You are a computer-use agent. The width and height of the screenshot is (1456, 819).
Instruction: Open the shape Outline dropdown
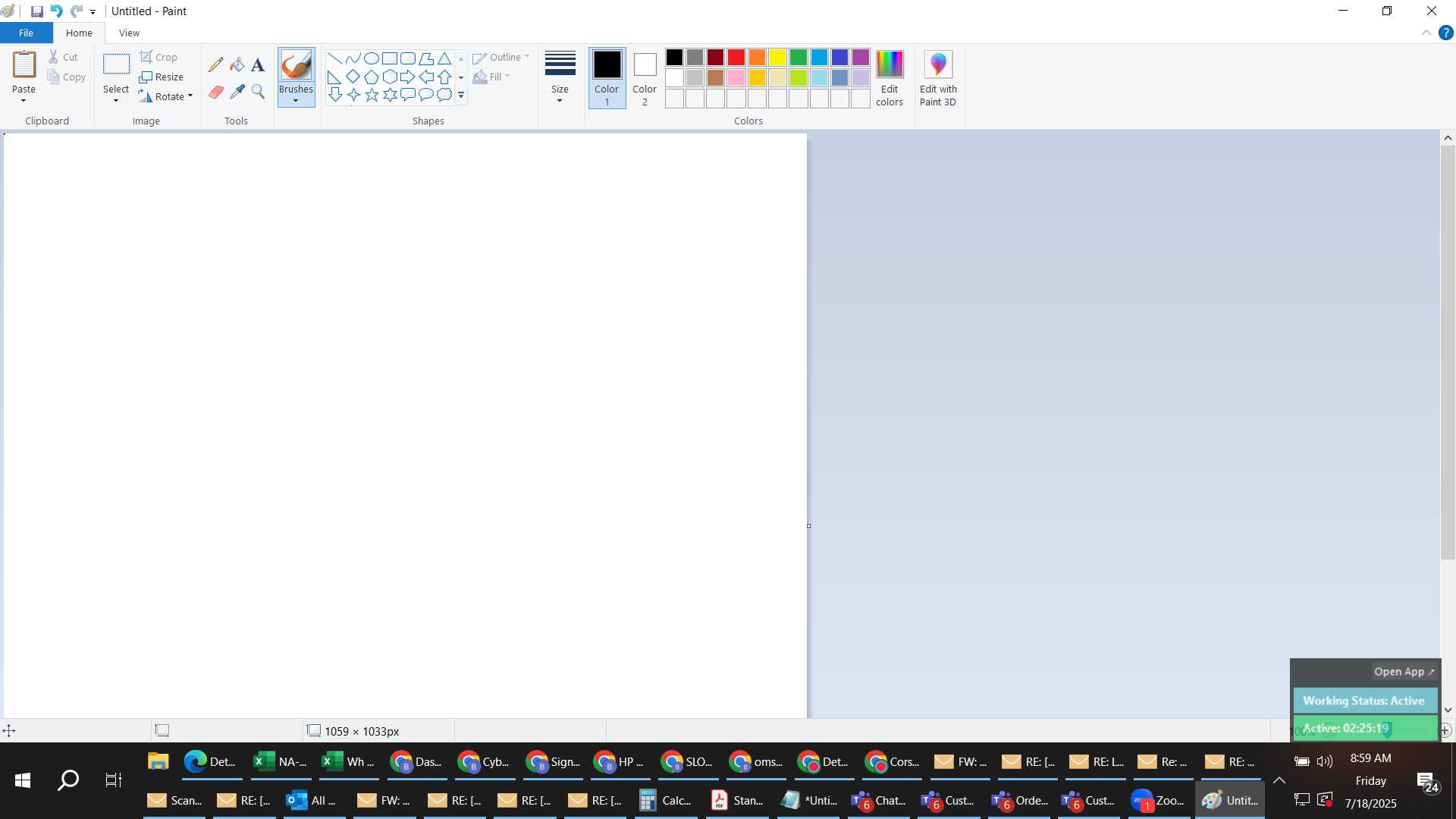[x=501, y=58]
